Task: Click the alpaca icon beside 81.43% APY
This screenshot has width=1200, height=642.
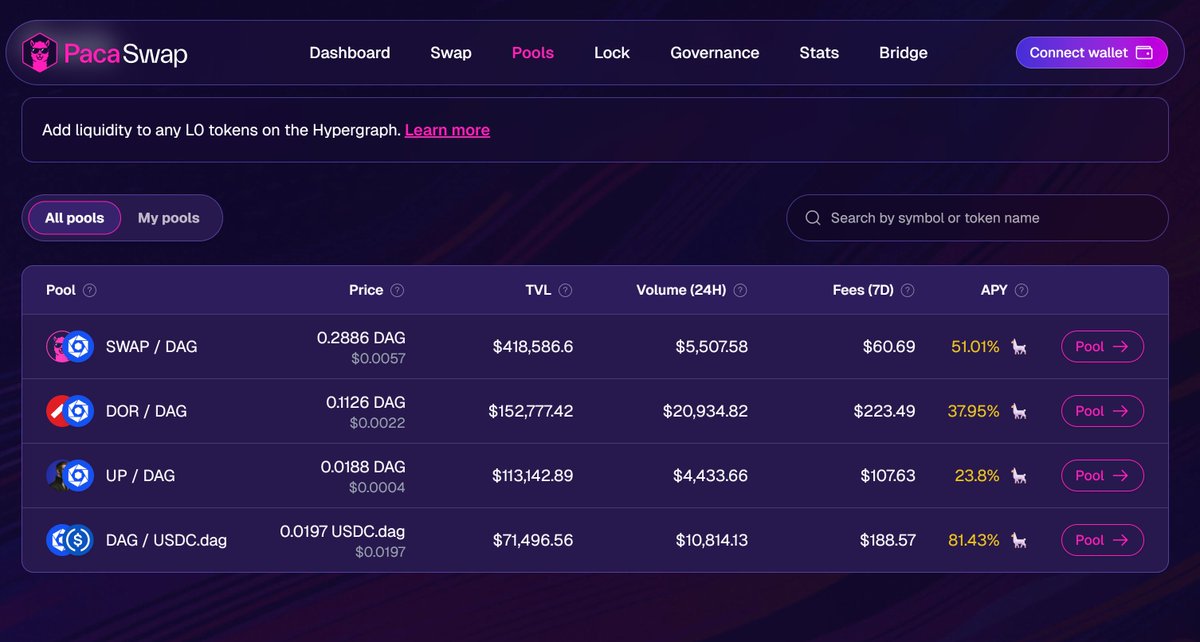Action: click(1019, 540)
